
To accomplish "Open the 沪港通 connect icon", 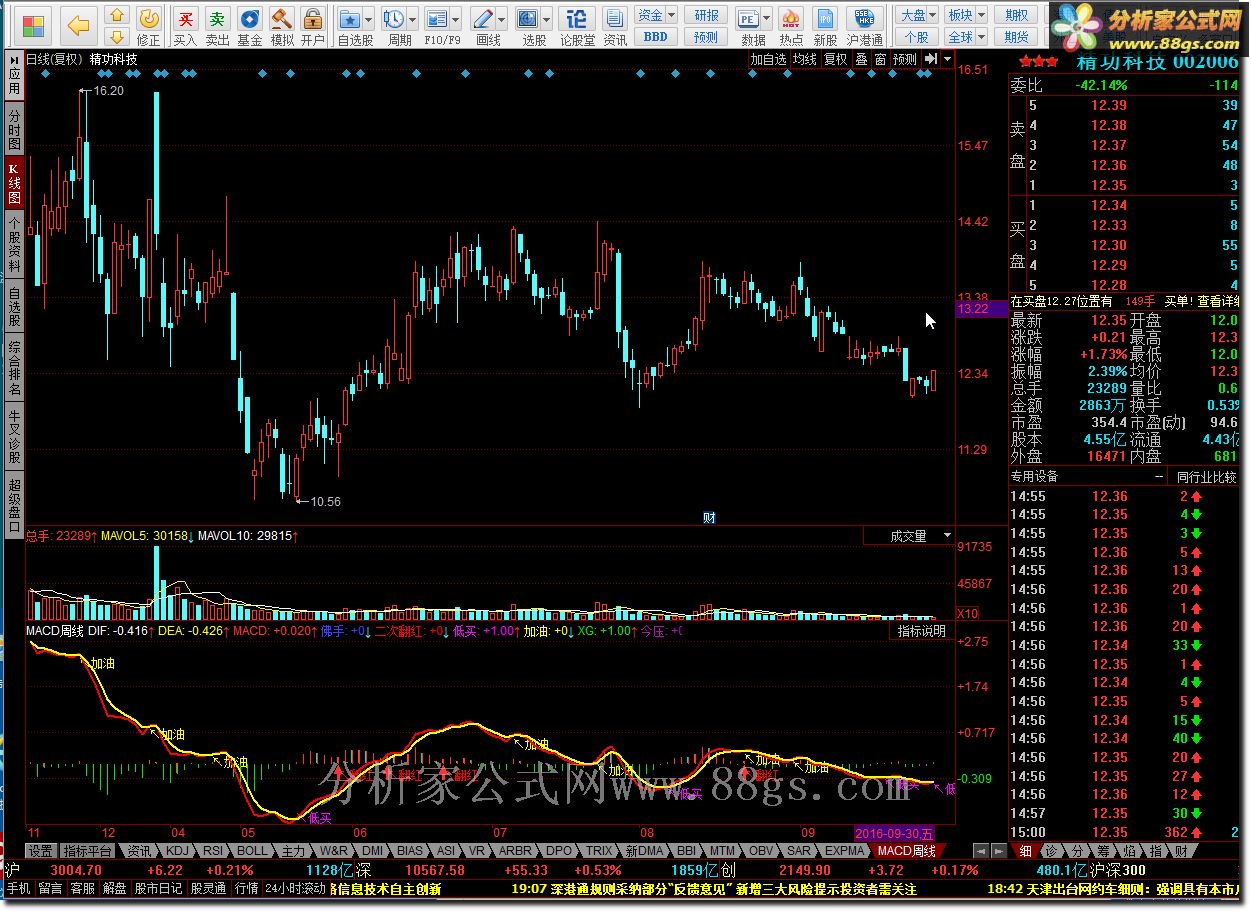I will pyautogui.click(x=864, y=25).
